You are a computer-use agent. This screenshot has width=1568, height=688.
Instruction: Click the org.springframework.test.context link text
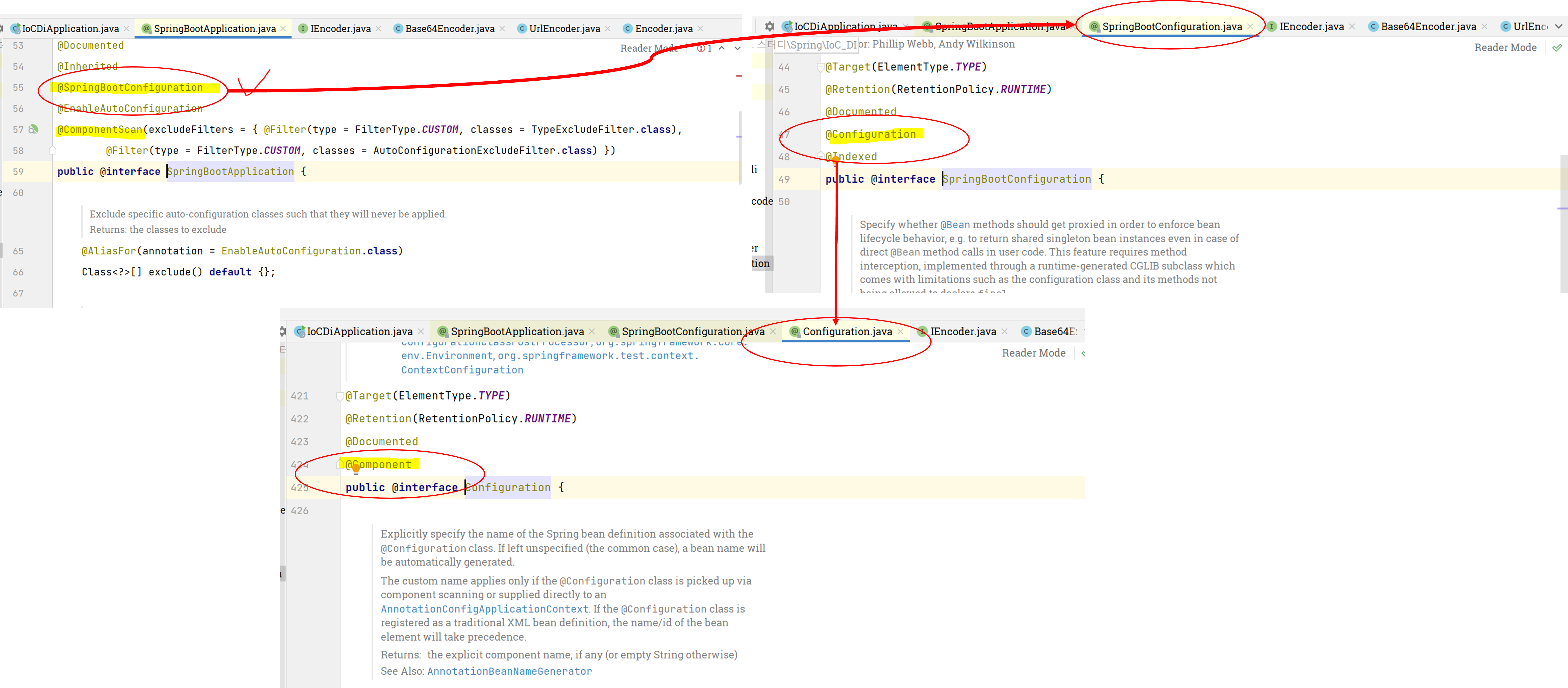pos(598,356)
